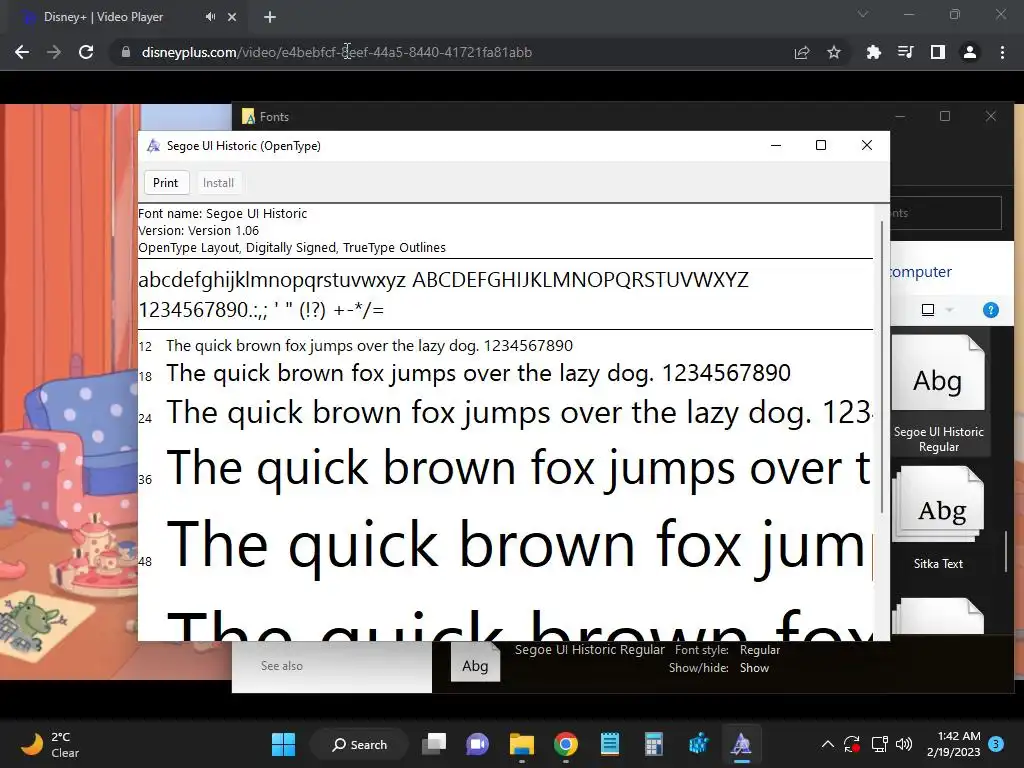Click 'Show' value beside Show/hide
Screen dimensions: 1024x768
click(754, 668)
